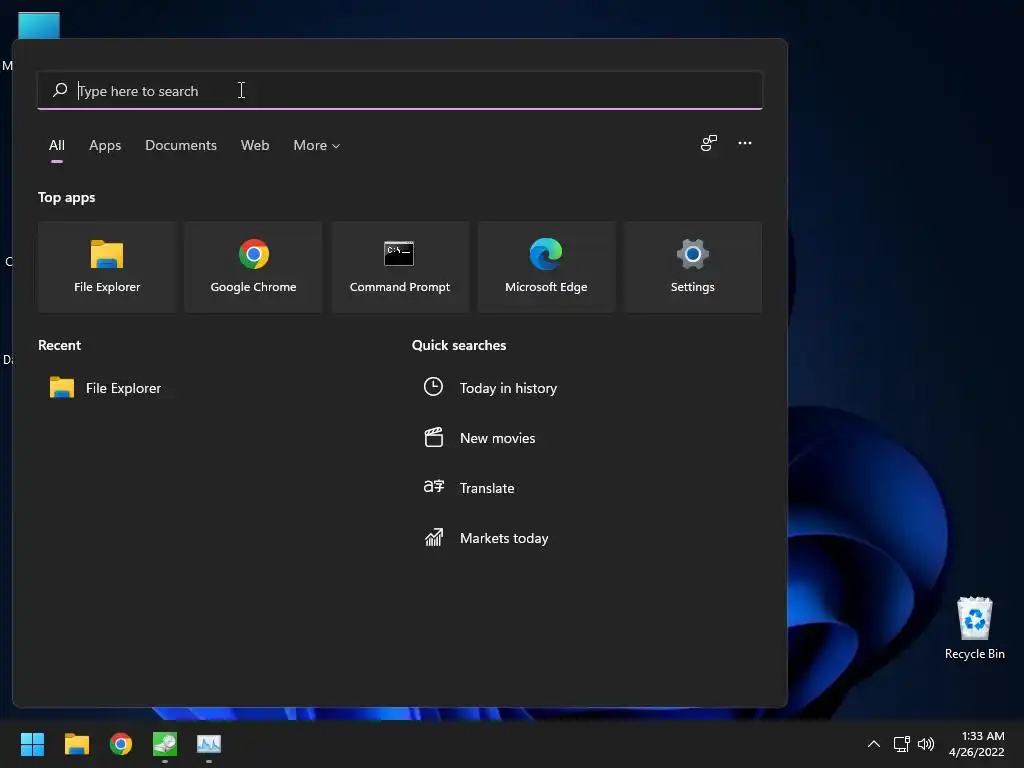
Task: Click the chart icon beside Markets today
Action: point(434,537)
